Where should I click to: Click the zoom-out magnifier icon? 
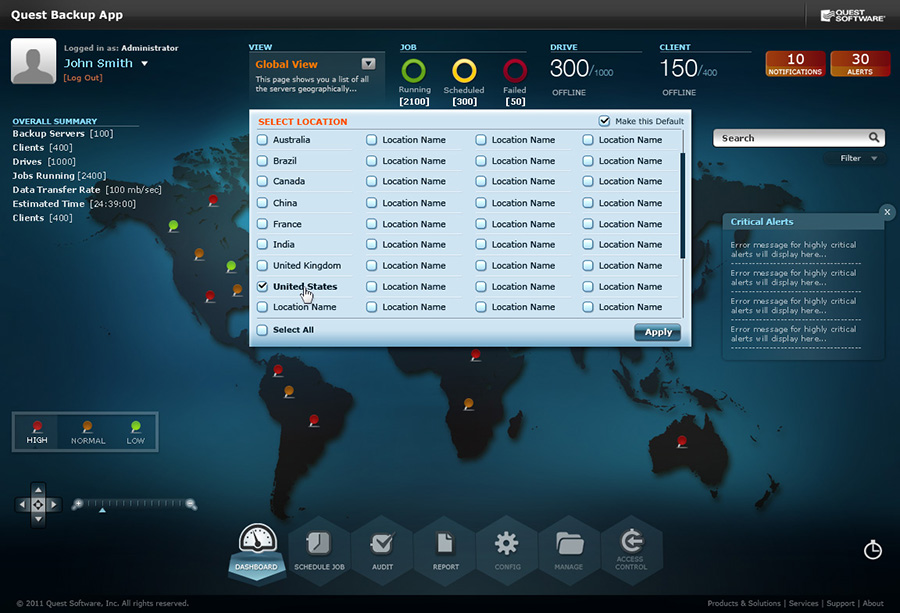(x=191, y=504)
